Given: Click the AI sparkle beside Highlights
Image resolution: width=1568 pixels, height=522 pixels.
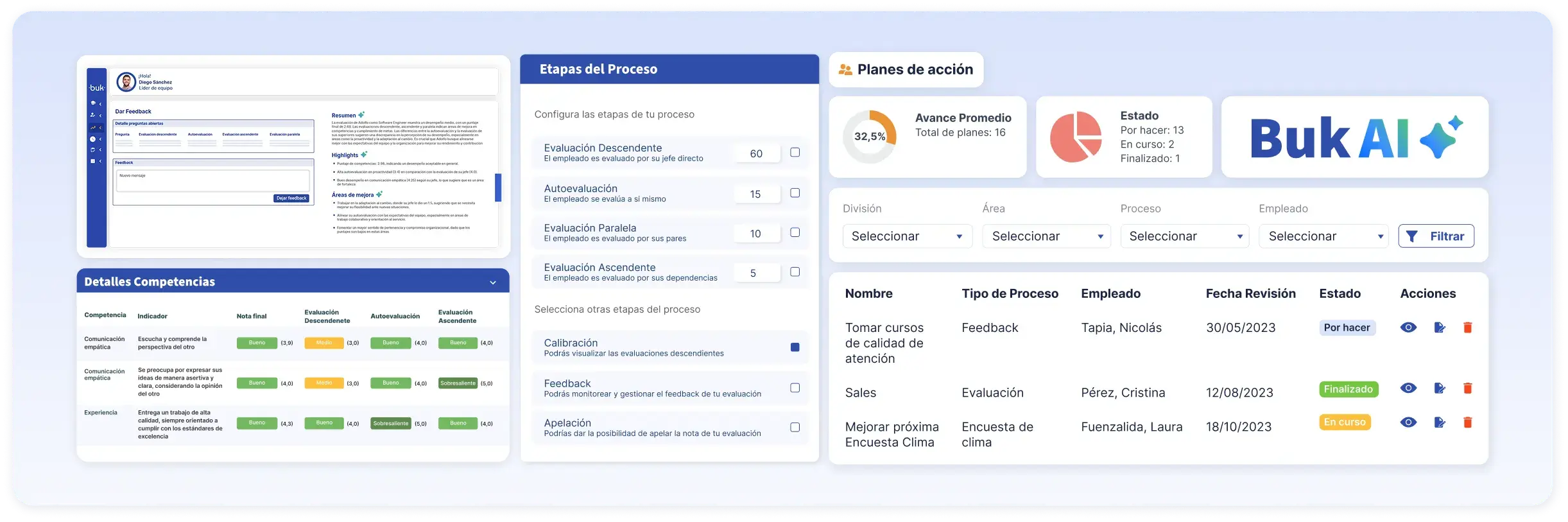Looking at the screenshot, I should [364, 155].
